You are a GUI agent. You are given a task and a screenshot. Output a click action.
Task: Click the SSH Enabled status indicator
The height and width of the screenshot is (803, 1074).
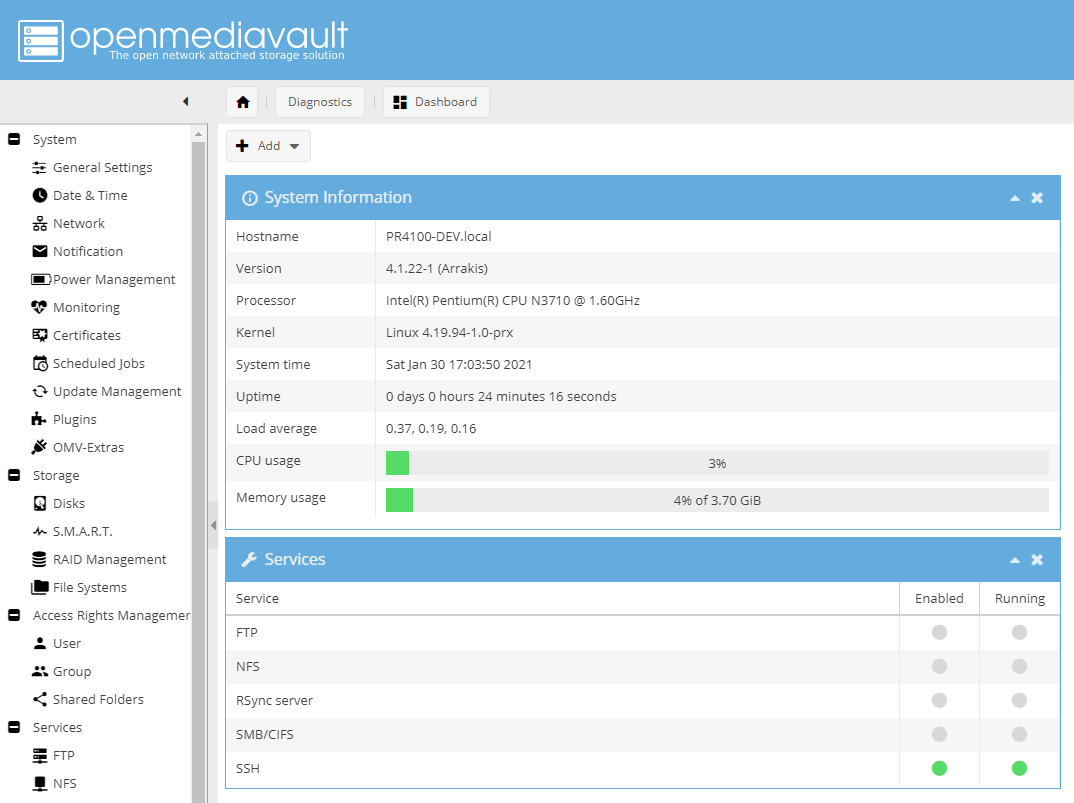[x=938, y=768]
